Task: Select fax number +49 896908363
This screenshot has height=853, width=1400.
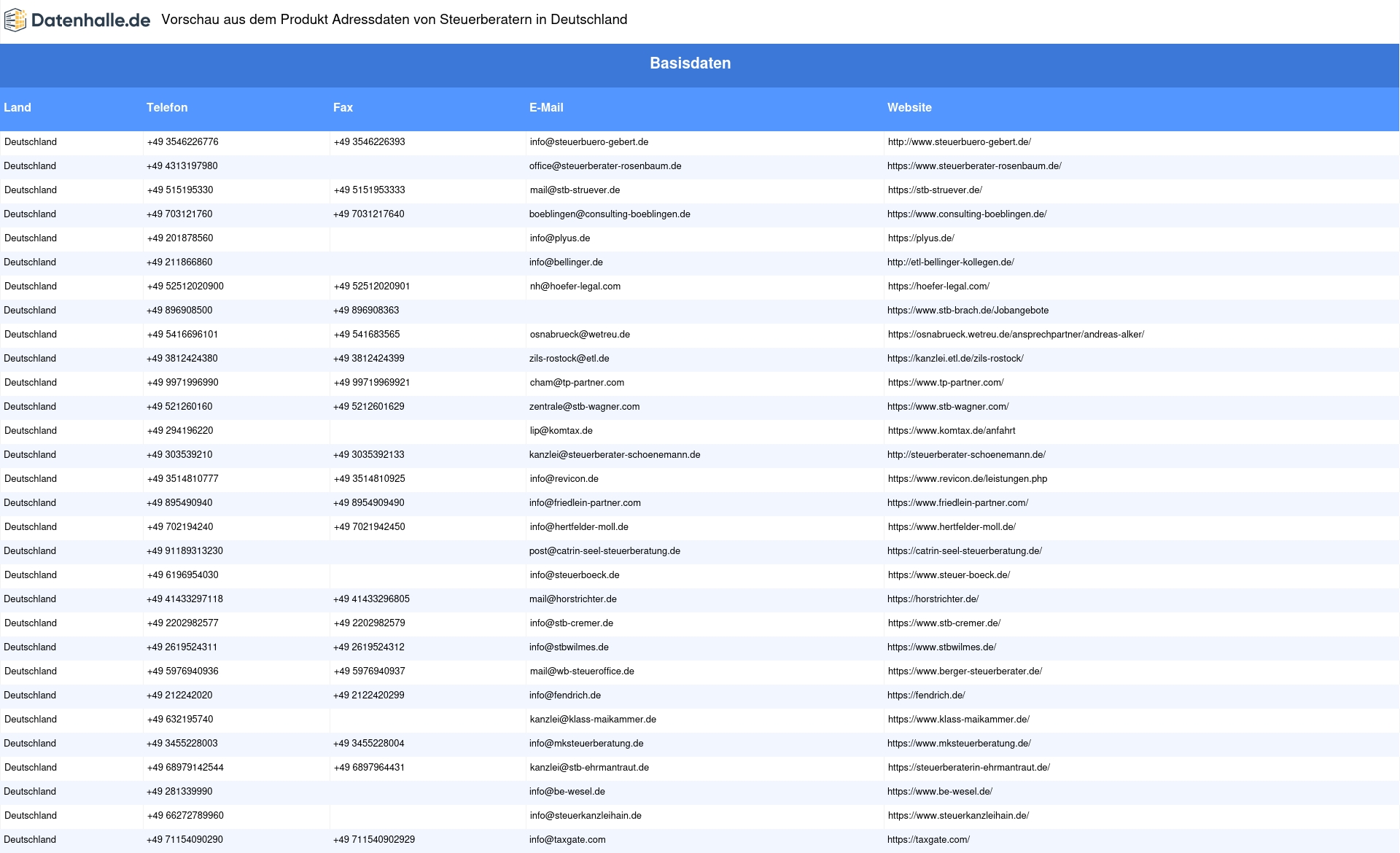Action: (x=366, y=311)
